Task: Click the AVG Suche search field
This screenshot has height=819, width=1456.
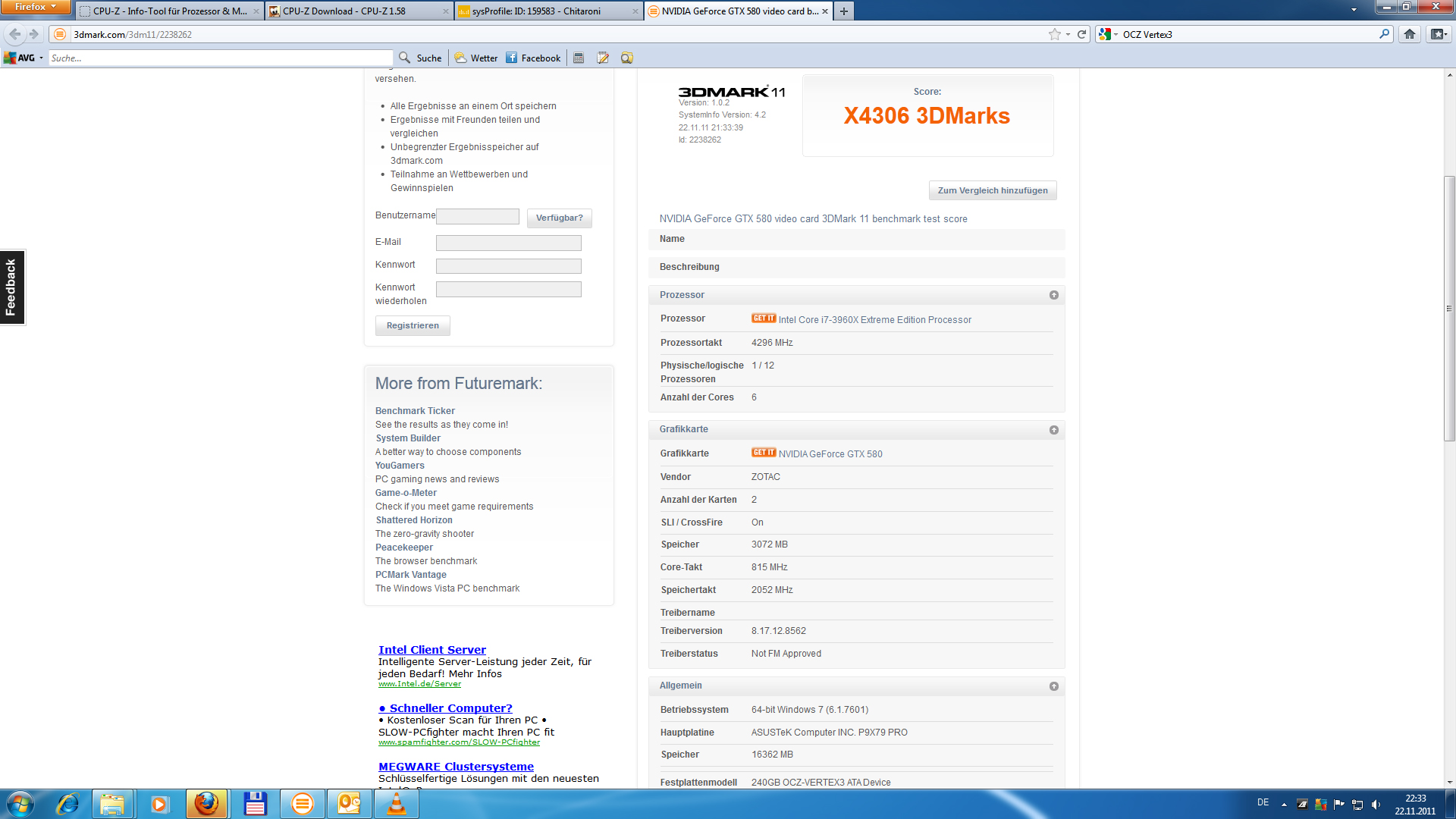Action: coord(221,58)
